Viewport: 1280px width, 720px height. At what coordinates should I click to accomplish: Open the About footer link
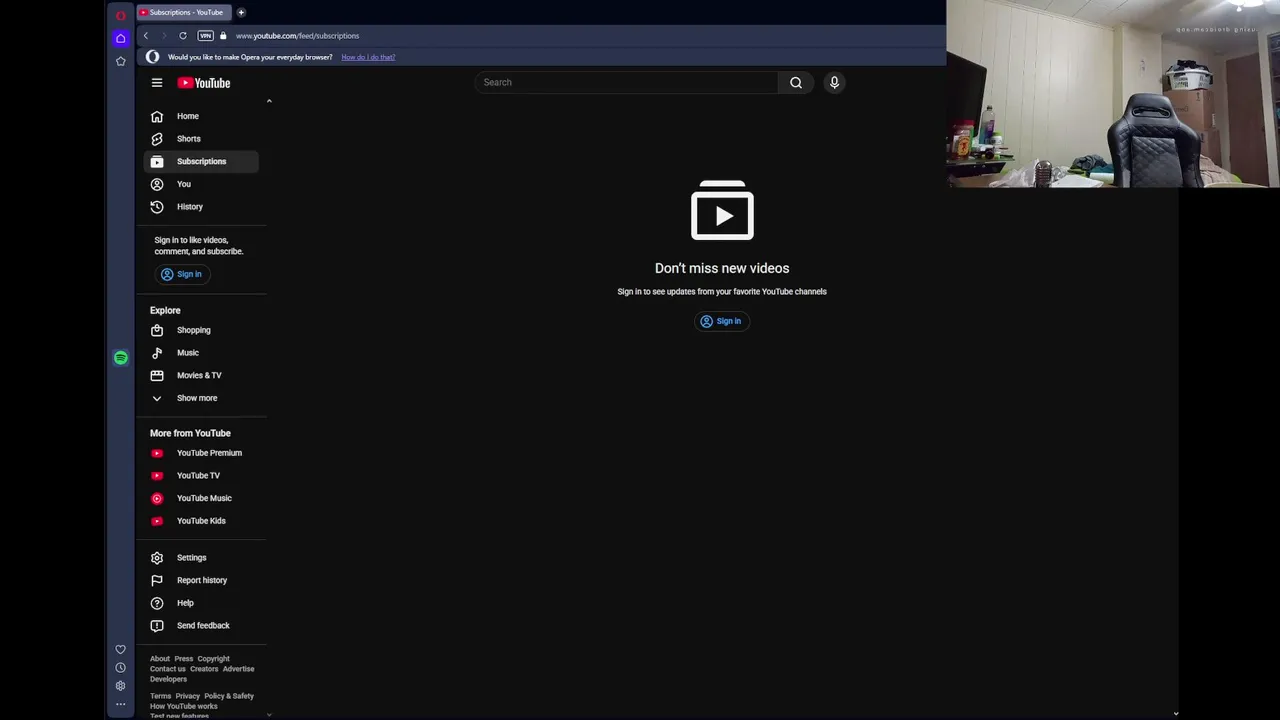tap(160, 659)
